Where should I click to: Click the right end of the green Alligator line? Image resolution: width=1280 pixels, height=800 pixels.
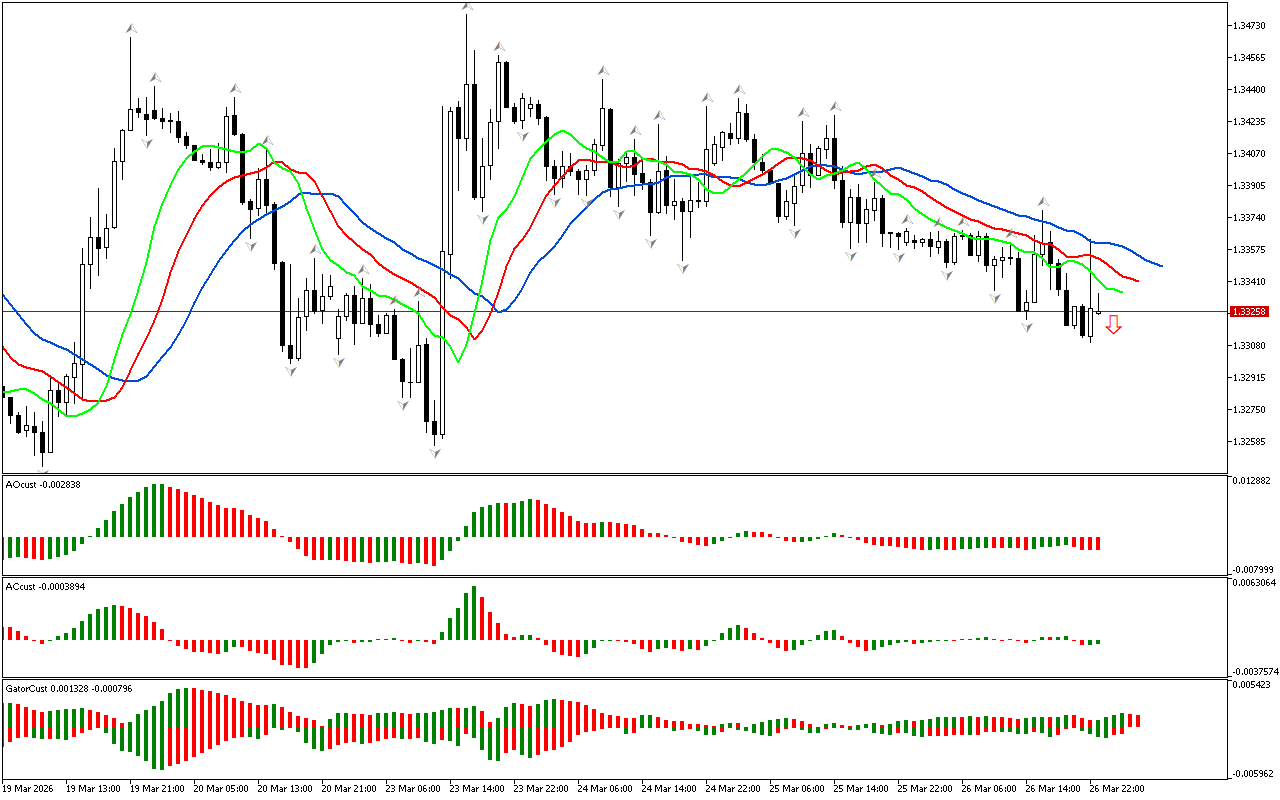[1122, 292]
